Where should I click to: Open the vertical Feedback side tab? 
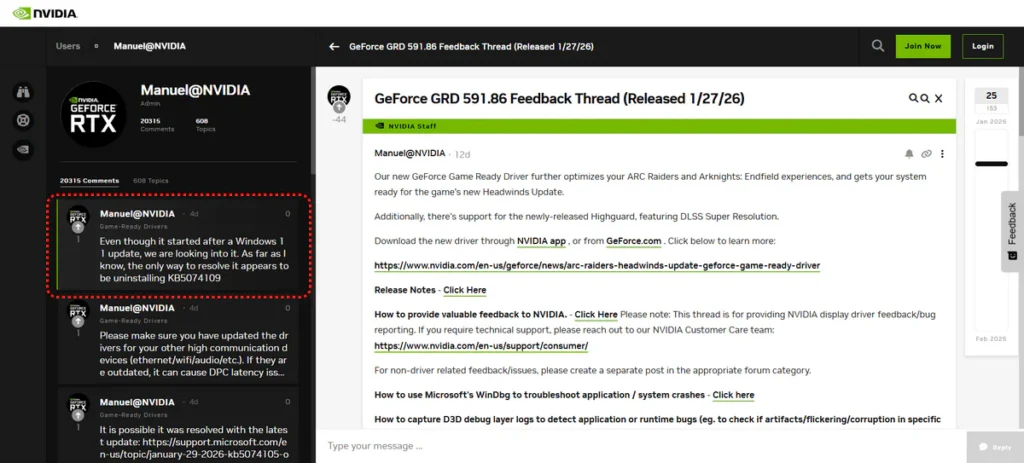pyautogui.click(x=1011, y=231)
